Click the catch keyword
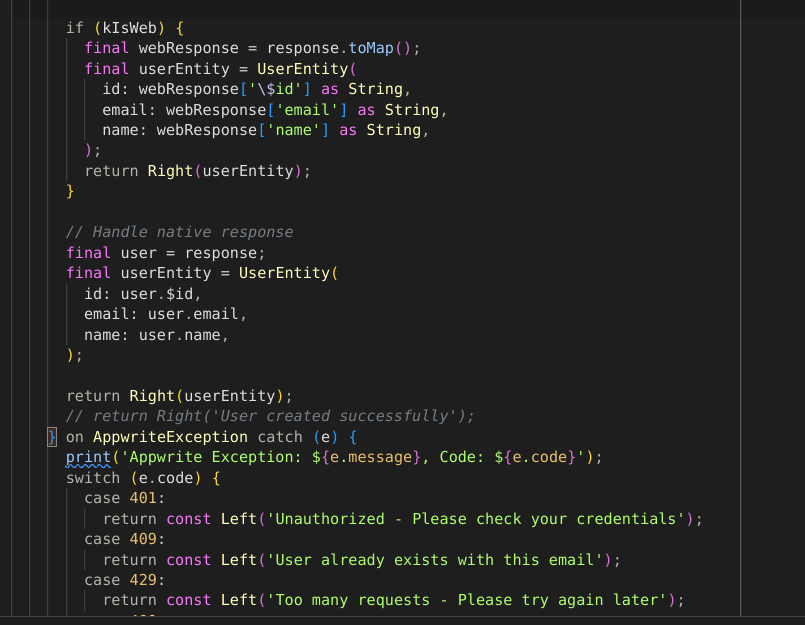The height and width of the screenshot is (625, 805). [x=280, y=437]
